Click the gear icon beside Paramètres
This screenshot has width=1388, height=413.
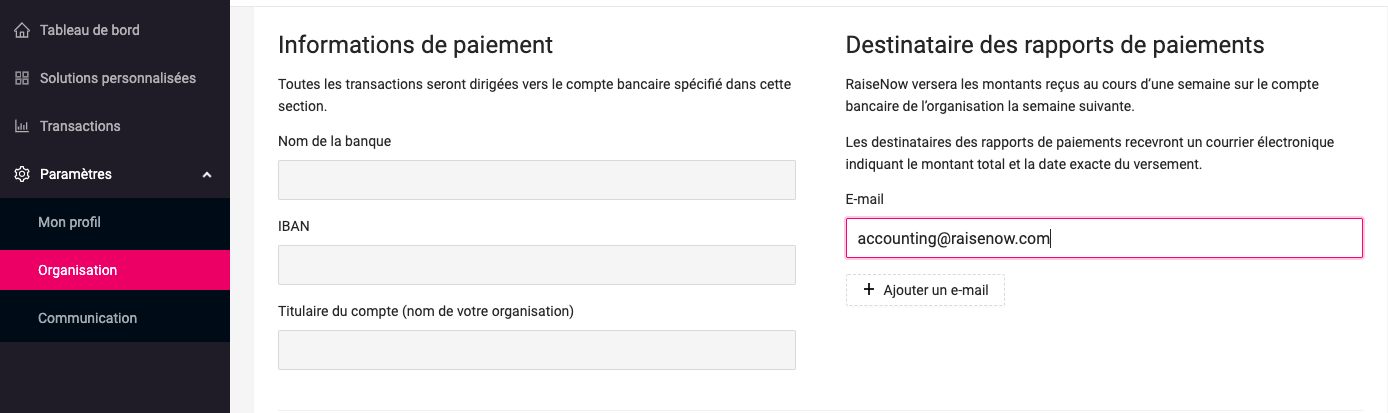point(22,174)
